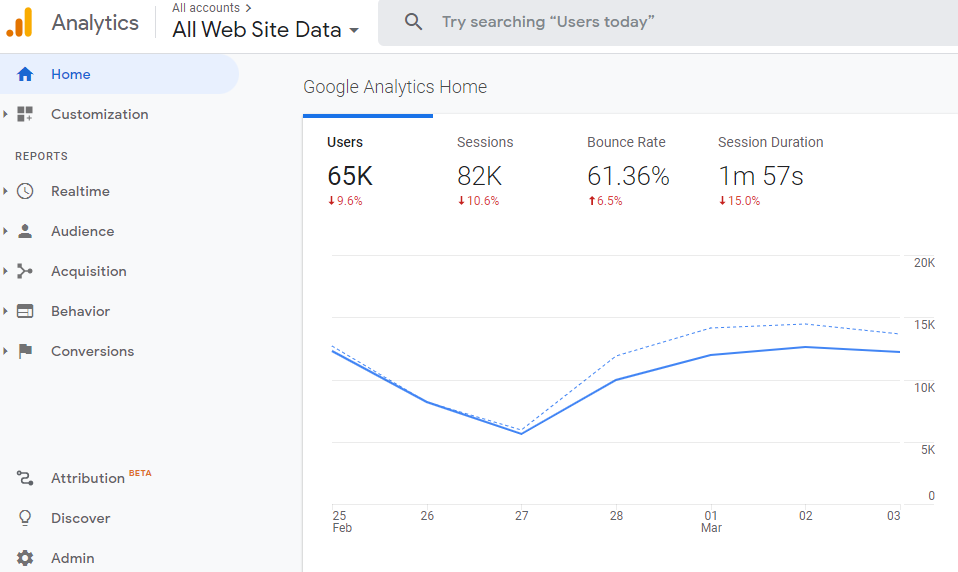
Task: Click the Realtime clock icon
Action: (x=25, y=191)
